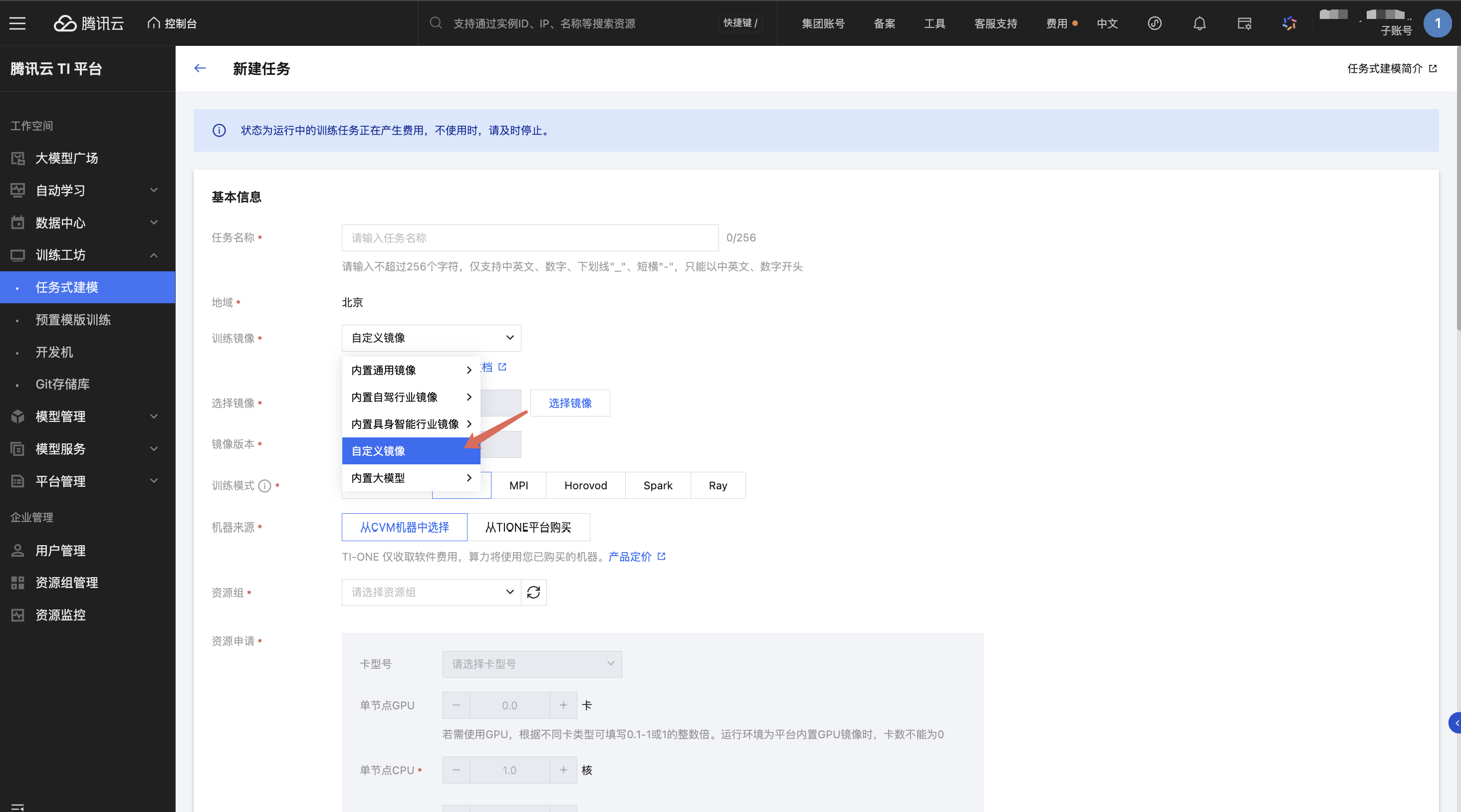Click the refresh icon beside 资源组 dropdown
The height and width of the screenshot is (812, 1461).
click(533, 593)
